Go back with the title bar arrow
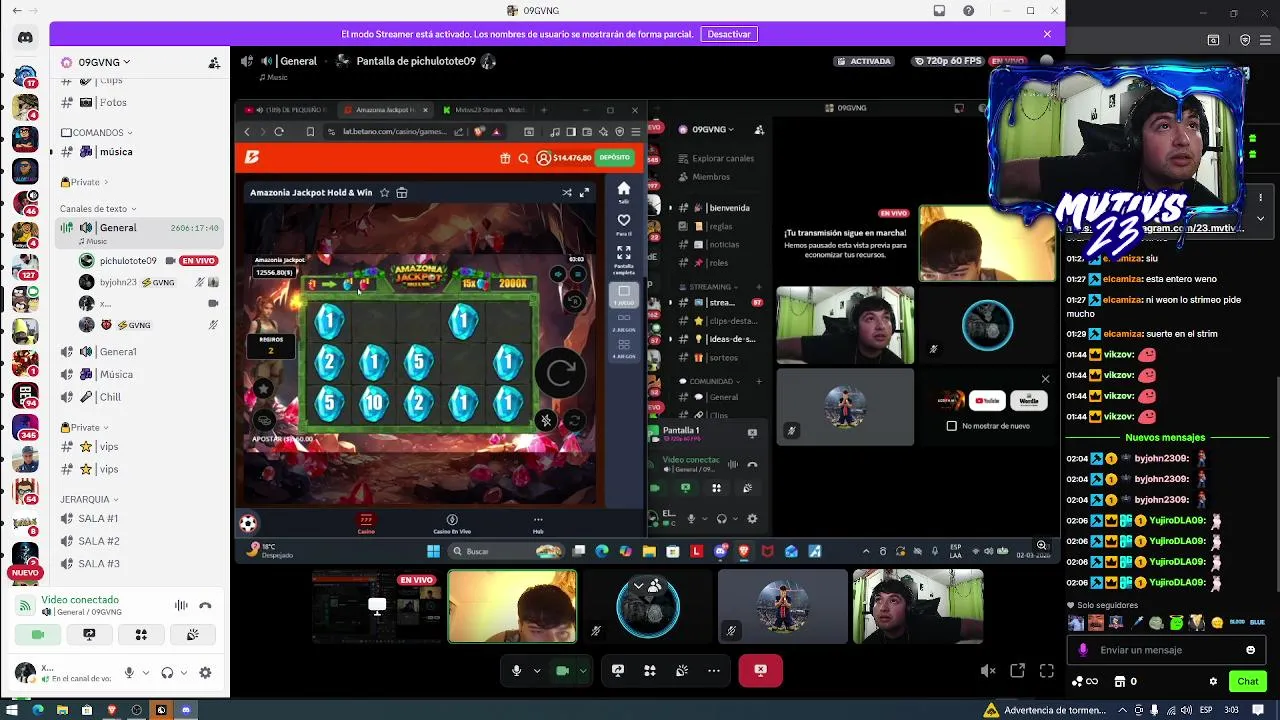 16,11
